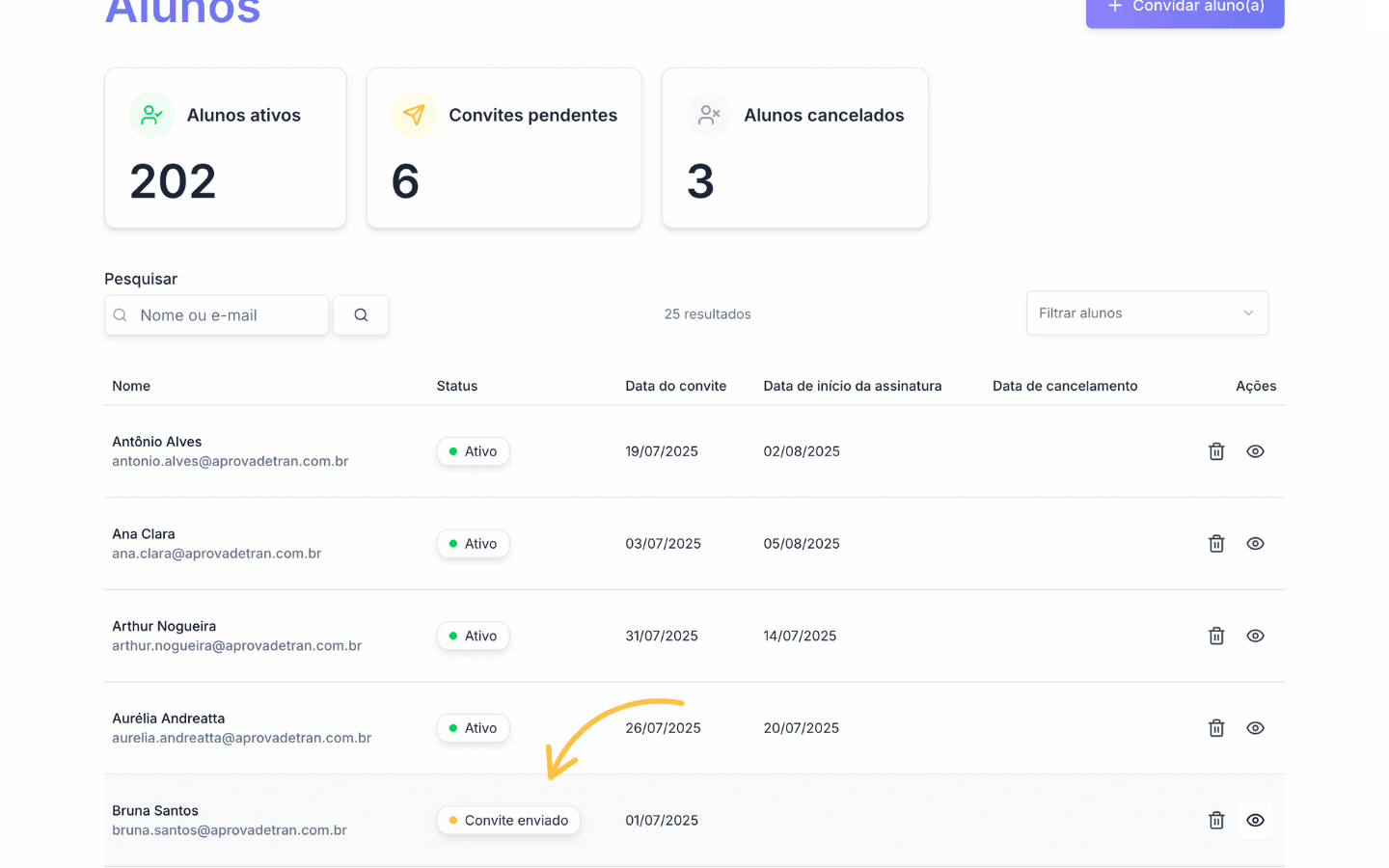The height and width of the screenshot is (868, 1389).
Task: Delete student Antônio Alves with trash icon
Action: (1216, 451)
